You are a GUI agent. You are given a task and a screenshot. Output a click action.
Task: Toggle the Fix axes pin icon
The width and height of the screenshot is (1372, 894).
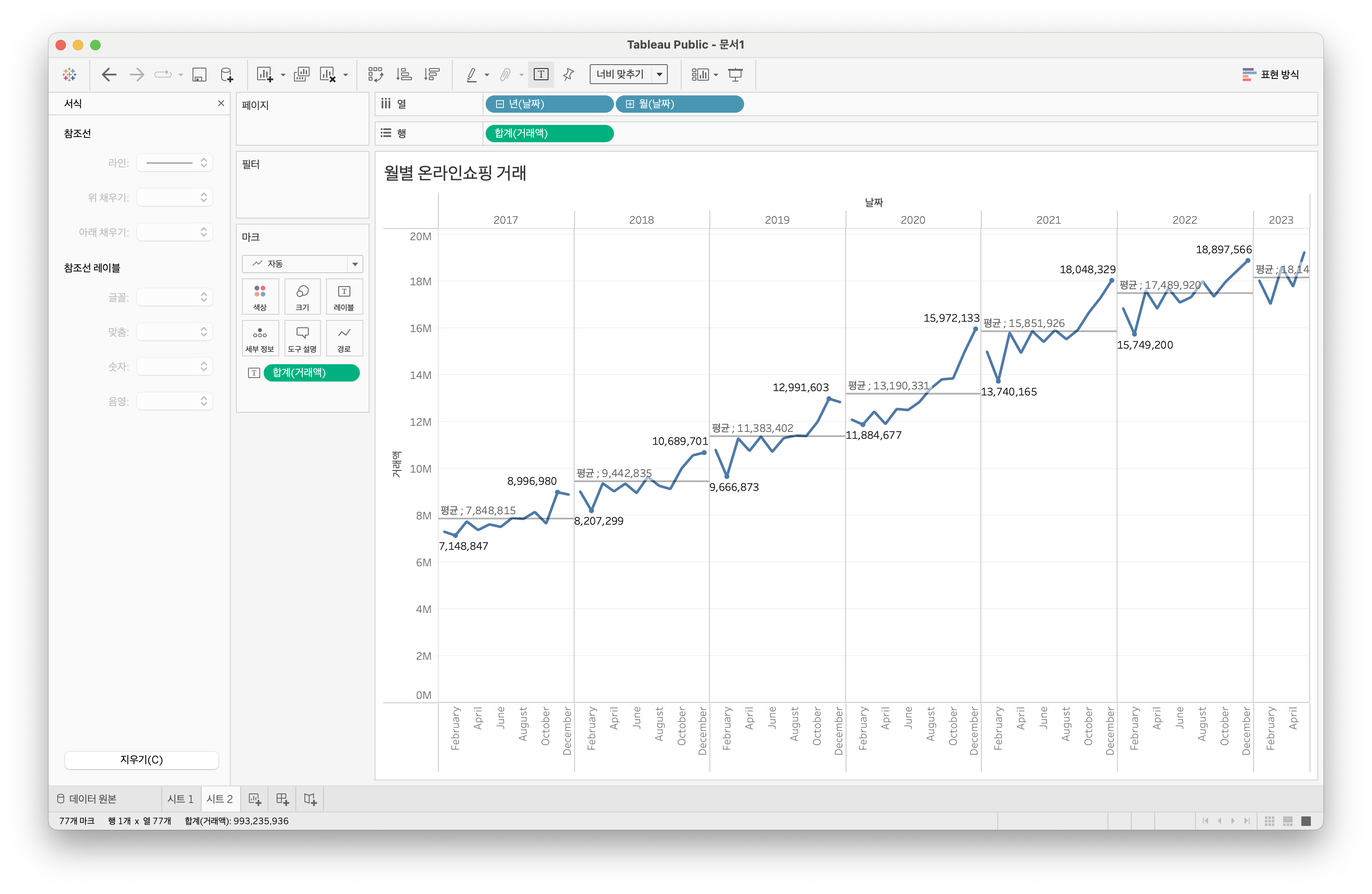pyautogui.click(x=568, y=75)
